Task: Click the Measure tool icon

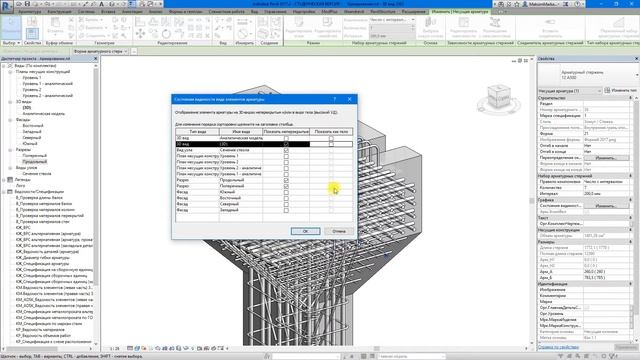Action: coord(242,21)
